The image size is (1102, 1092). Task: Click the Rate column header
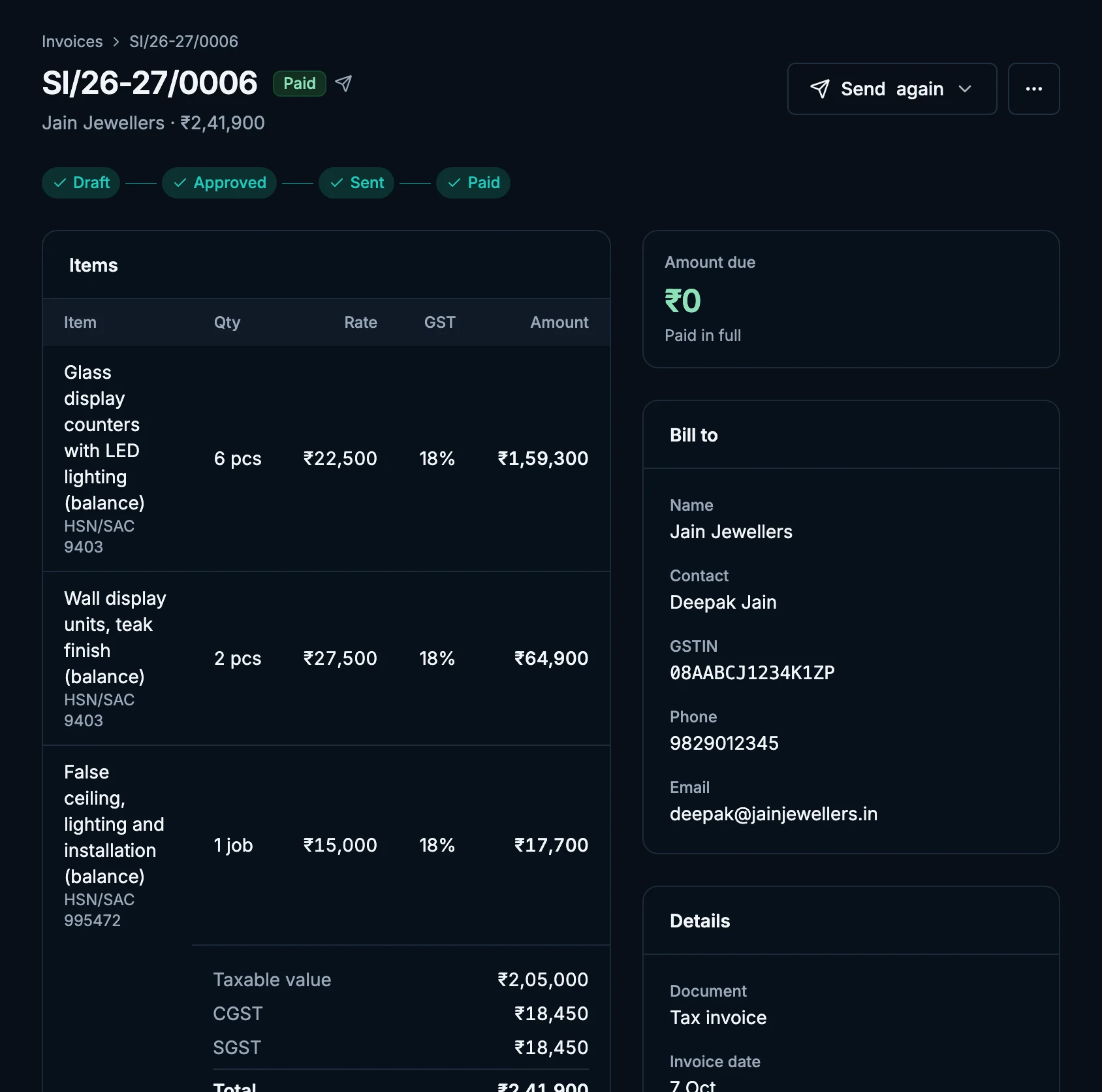360,323
